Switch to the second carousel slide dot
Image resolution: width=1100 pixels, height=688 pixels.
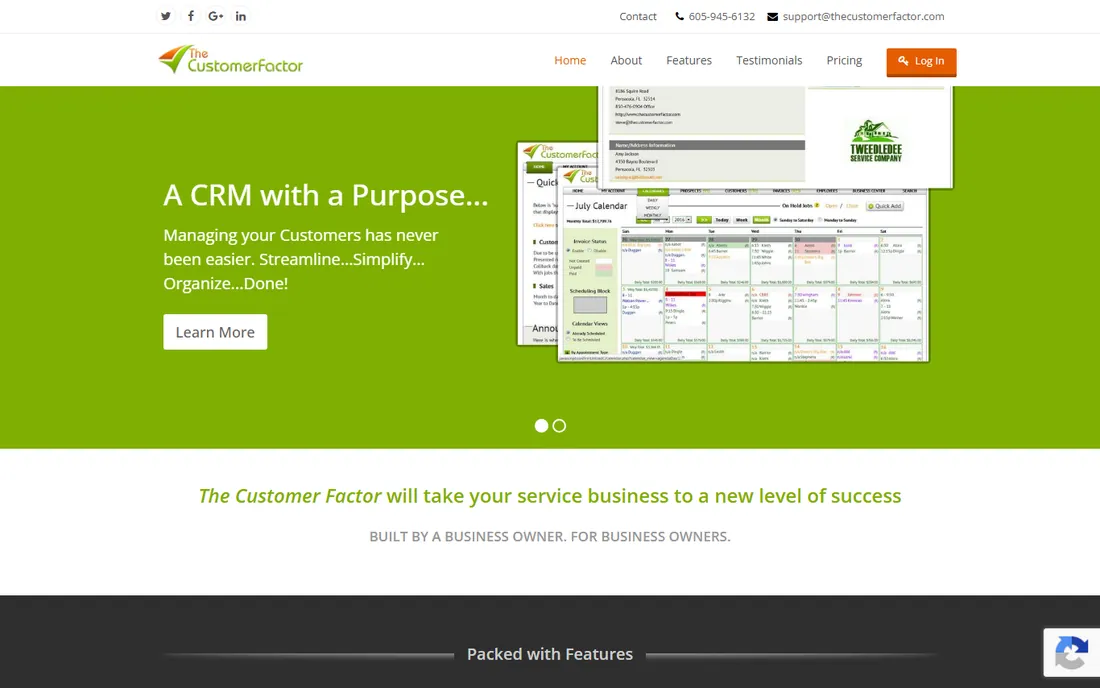click(559, 426)
